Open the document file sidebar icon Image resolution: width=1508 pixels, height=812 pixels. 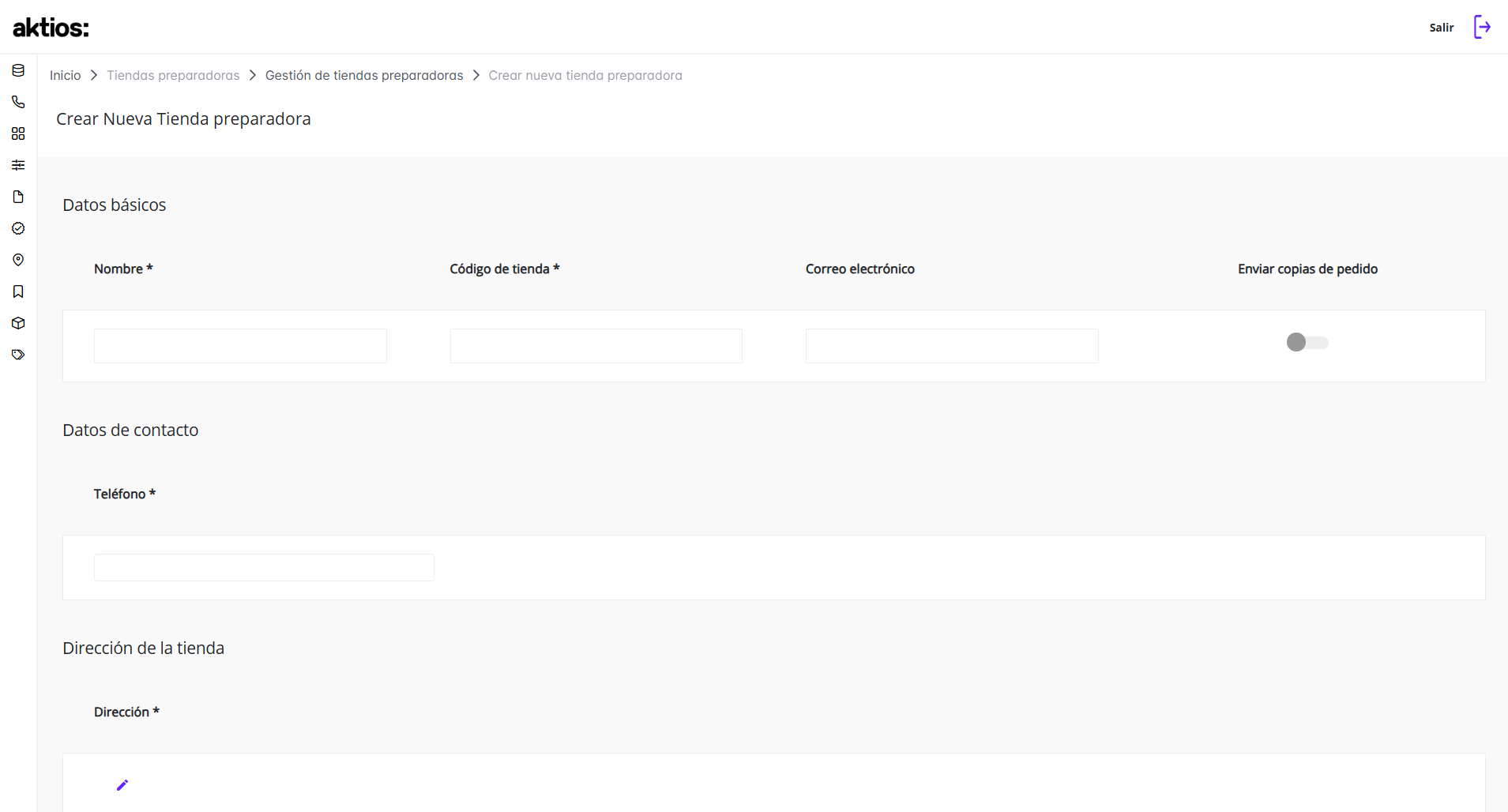tap(18, 197)
